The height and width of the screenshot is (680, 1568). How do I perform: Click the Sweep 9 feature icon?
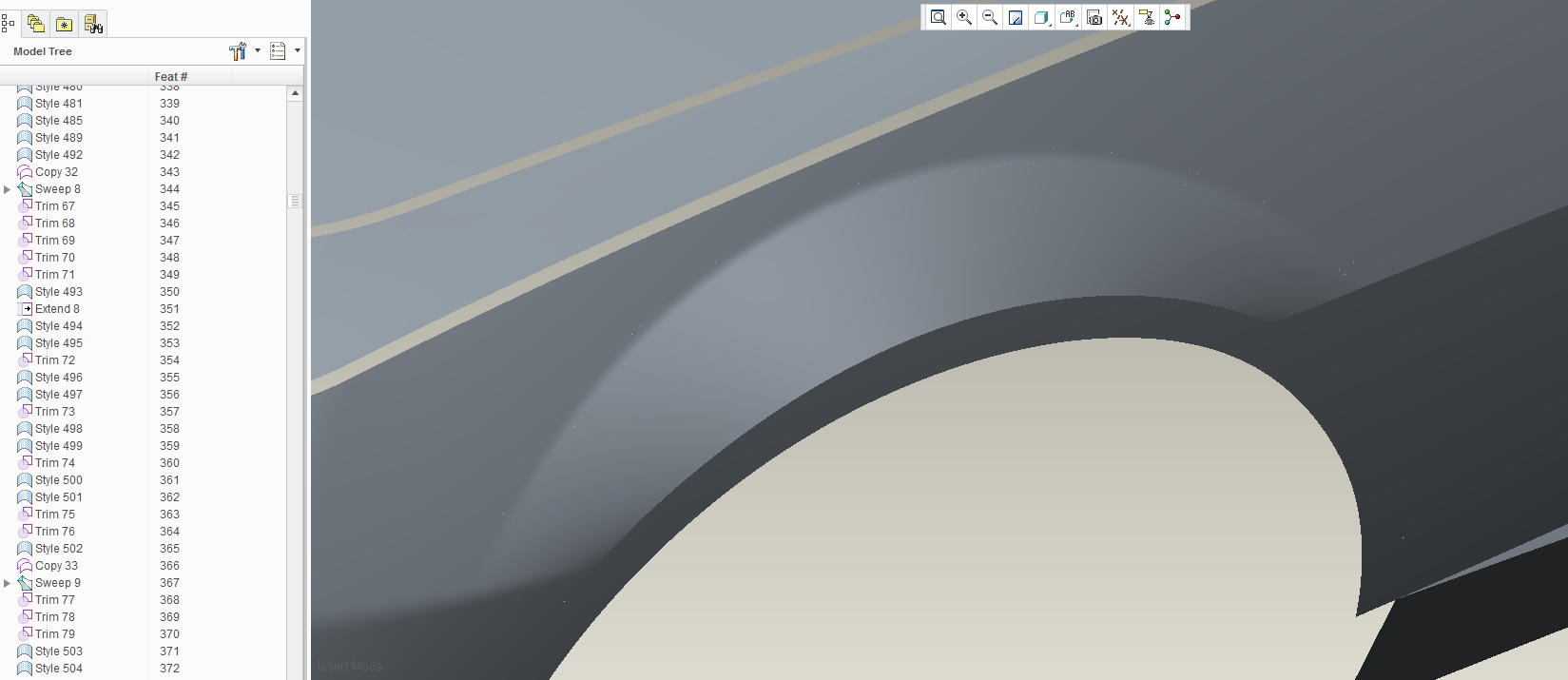point(25,583)
